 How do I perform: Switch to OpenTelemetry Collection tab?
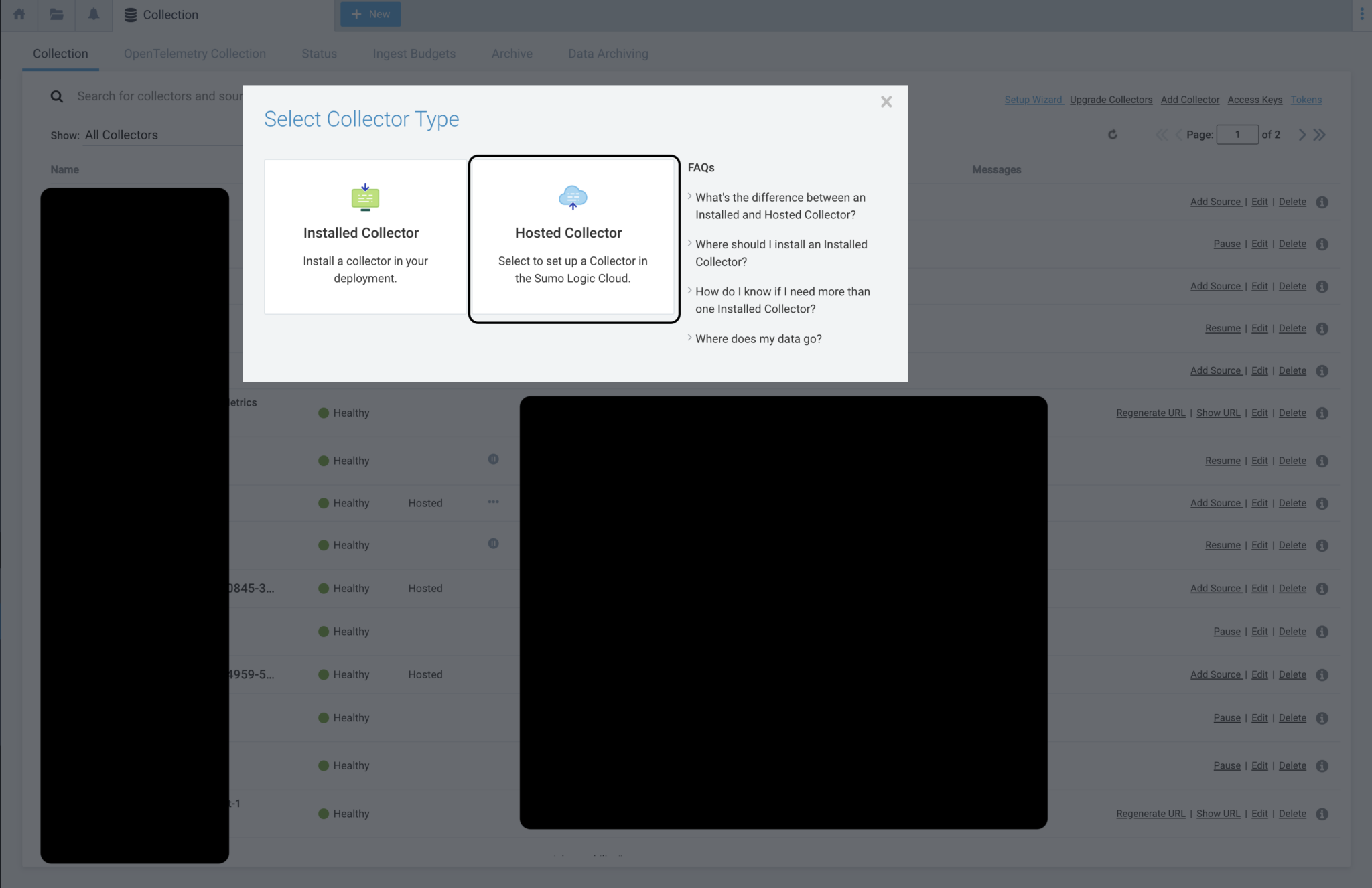pos(194,54)
